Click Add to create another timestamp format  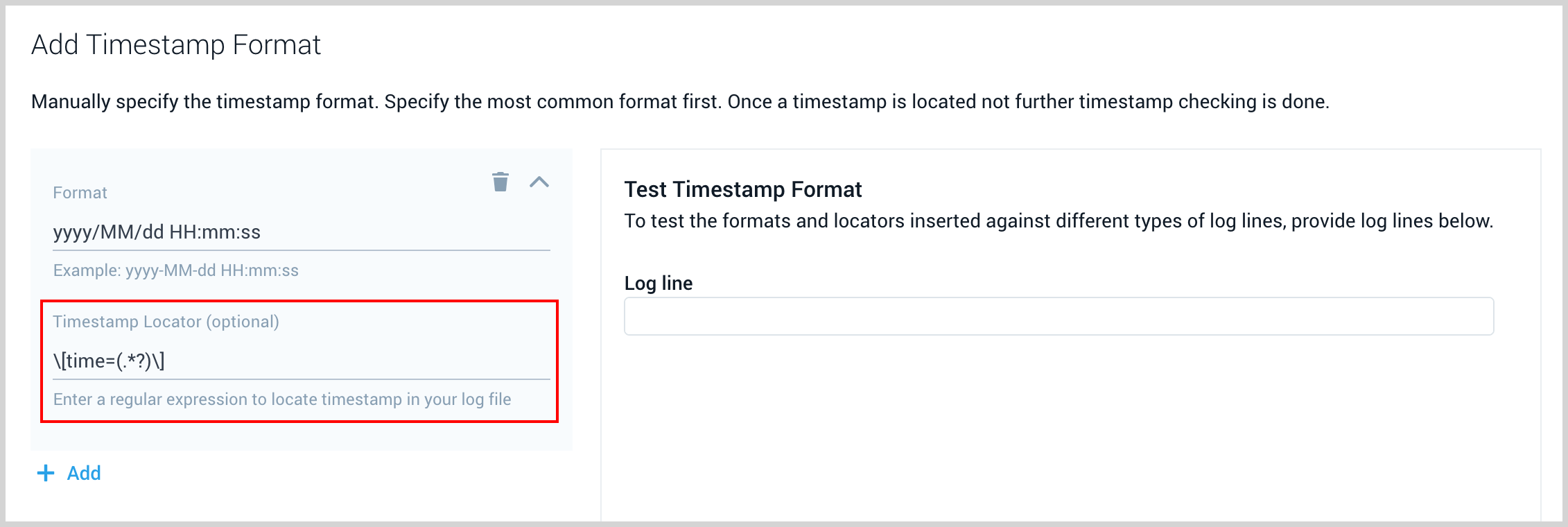point(69,473)
